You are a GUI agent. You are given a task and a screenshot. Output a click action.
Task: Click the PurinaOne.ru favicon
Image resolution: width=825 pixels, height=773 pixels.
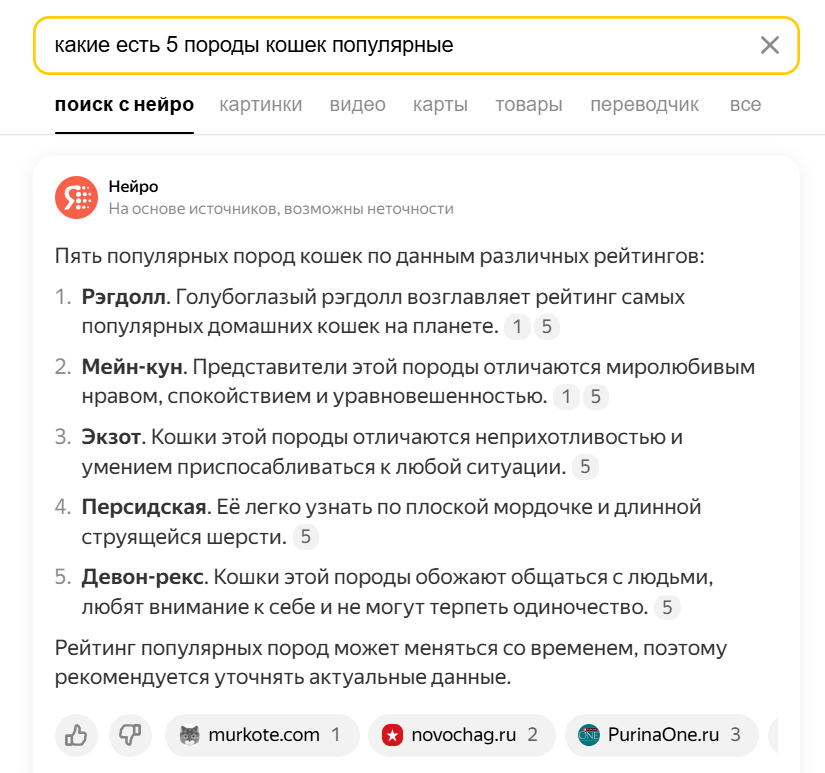588,736
